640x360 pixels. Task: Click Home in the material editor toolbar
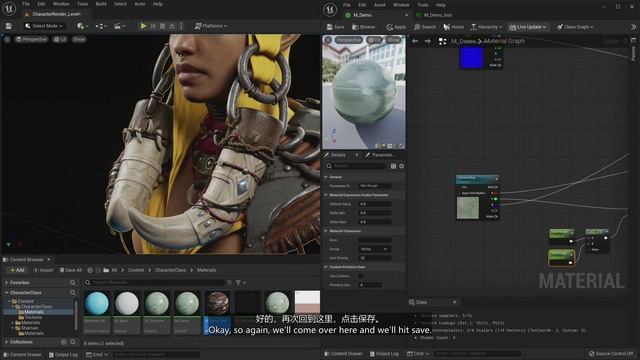pos(453,27)
